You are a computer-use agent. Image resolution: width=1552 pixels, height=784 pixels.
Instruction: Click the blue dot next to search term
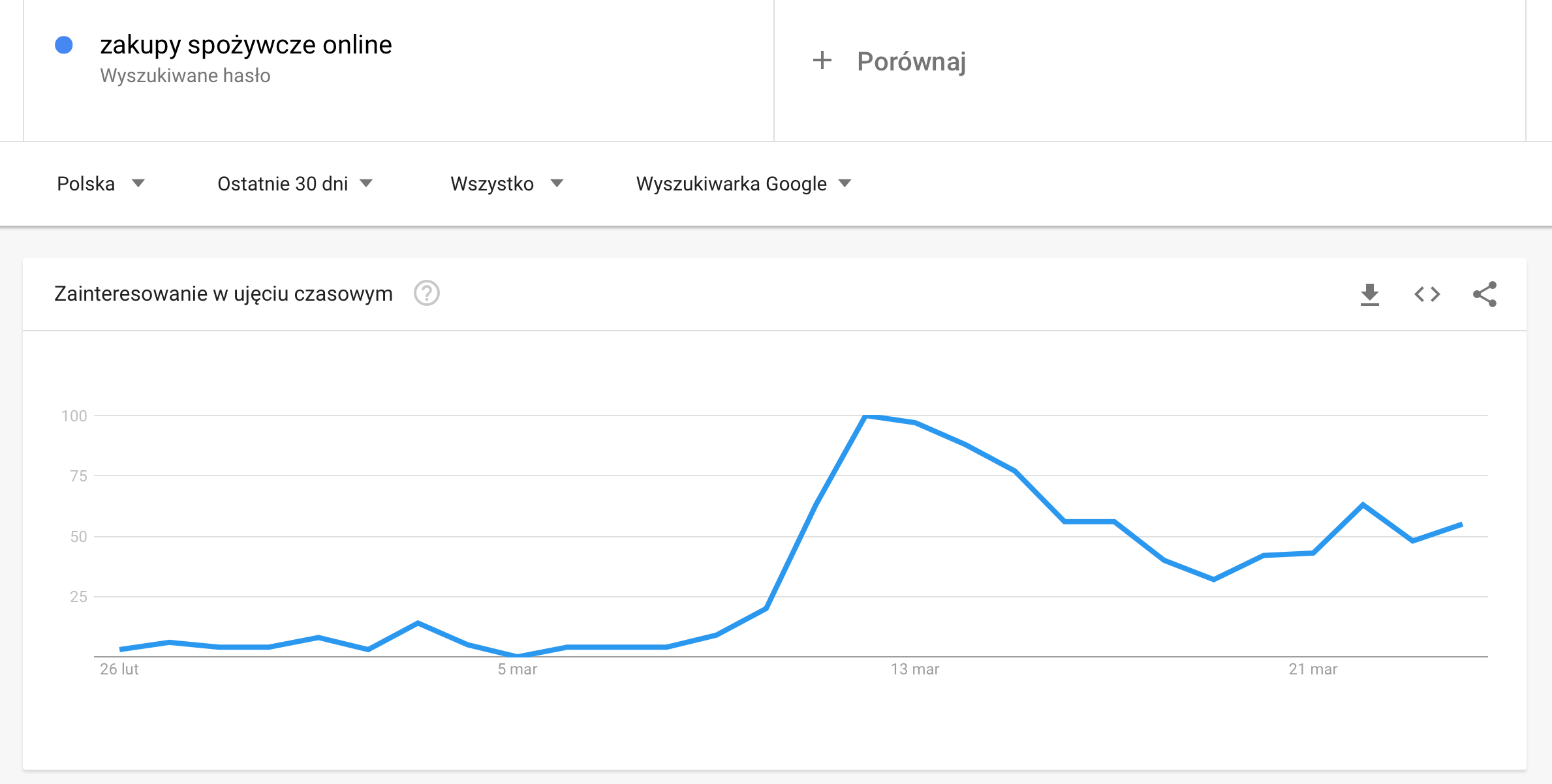click(64, 45)
